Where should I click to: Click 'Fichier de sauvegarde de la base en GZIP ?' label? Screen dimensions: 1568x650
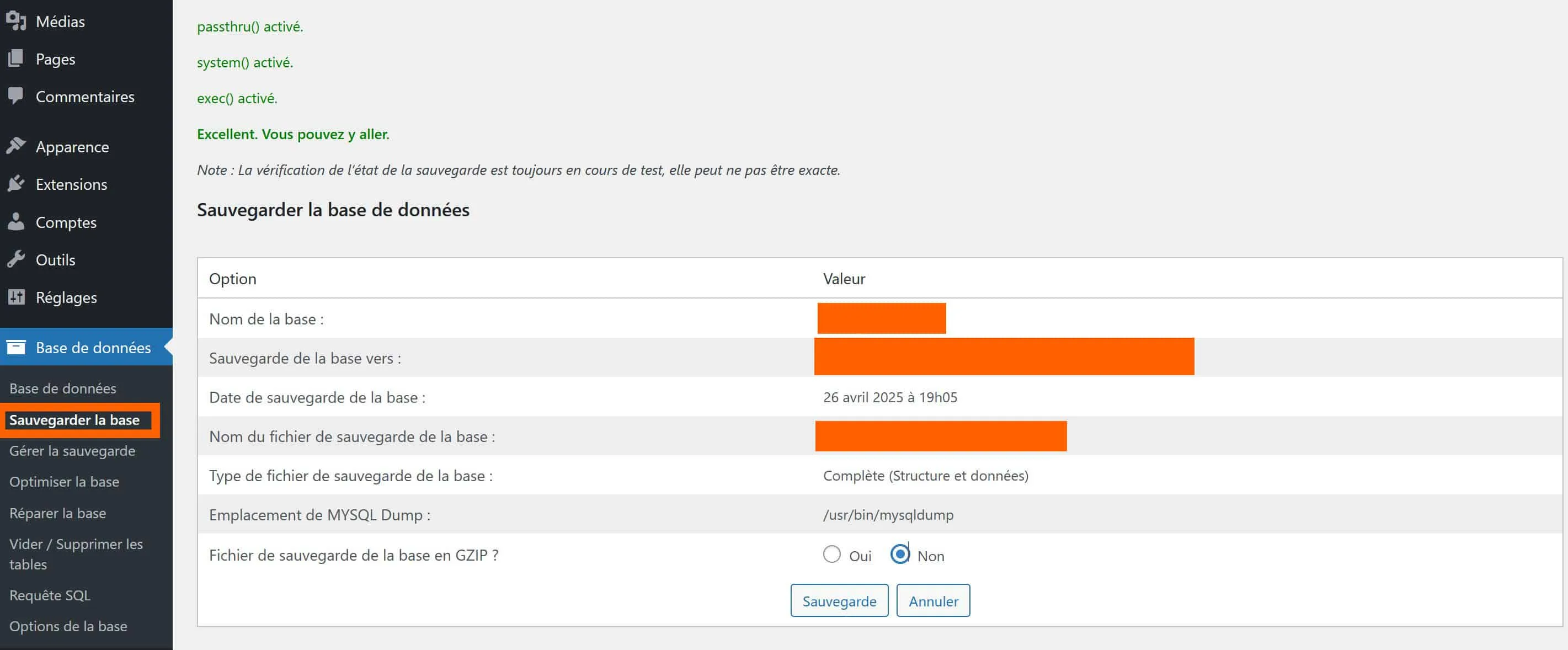coord(354,555)
